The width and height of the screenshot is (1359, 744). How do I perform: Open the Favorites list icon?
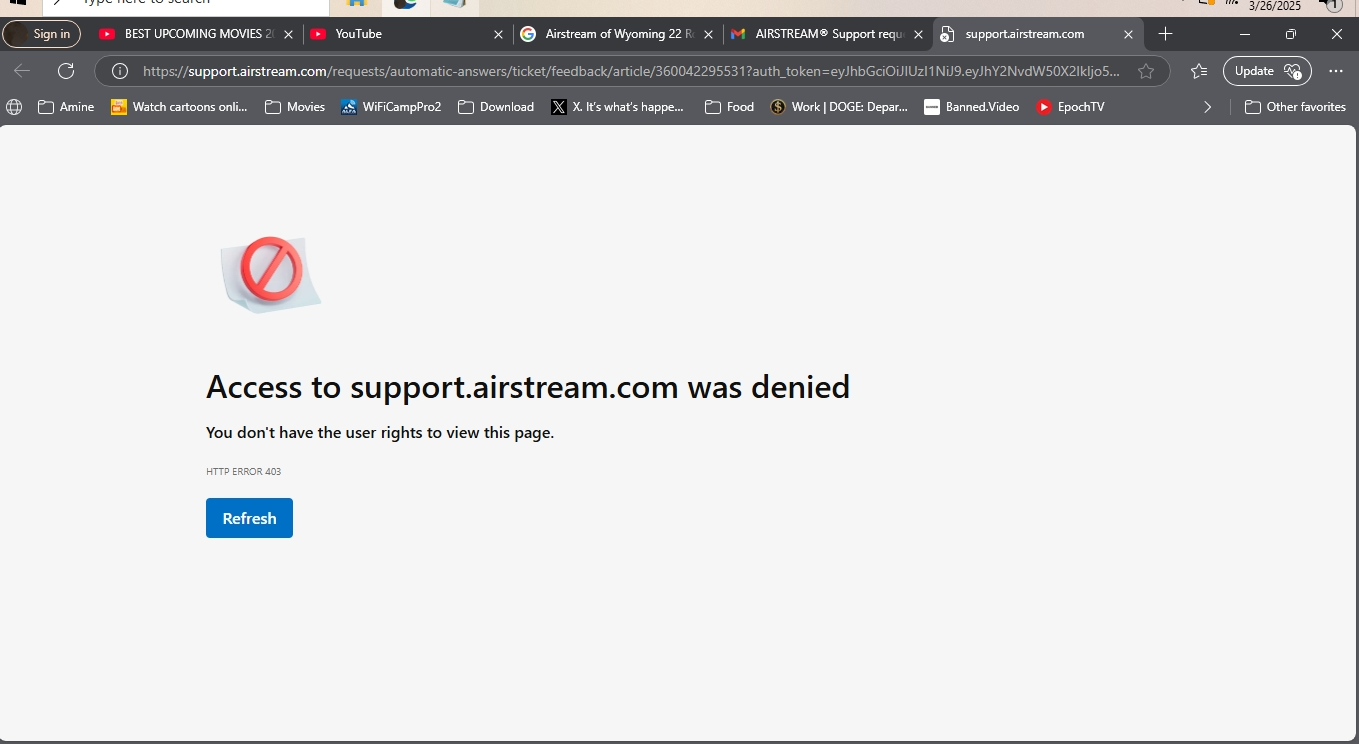pyautogui.click(x=1199, y=71)
